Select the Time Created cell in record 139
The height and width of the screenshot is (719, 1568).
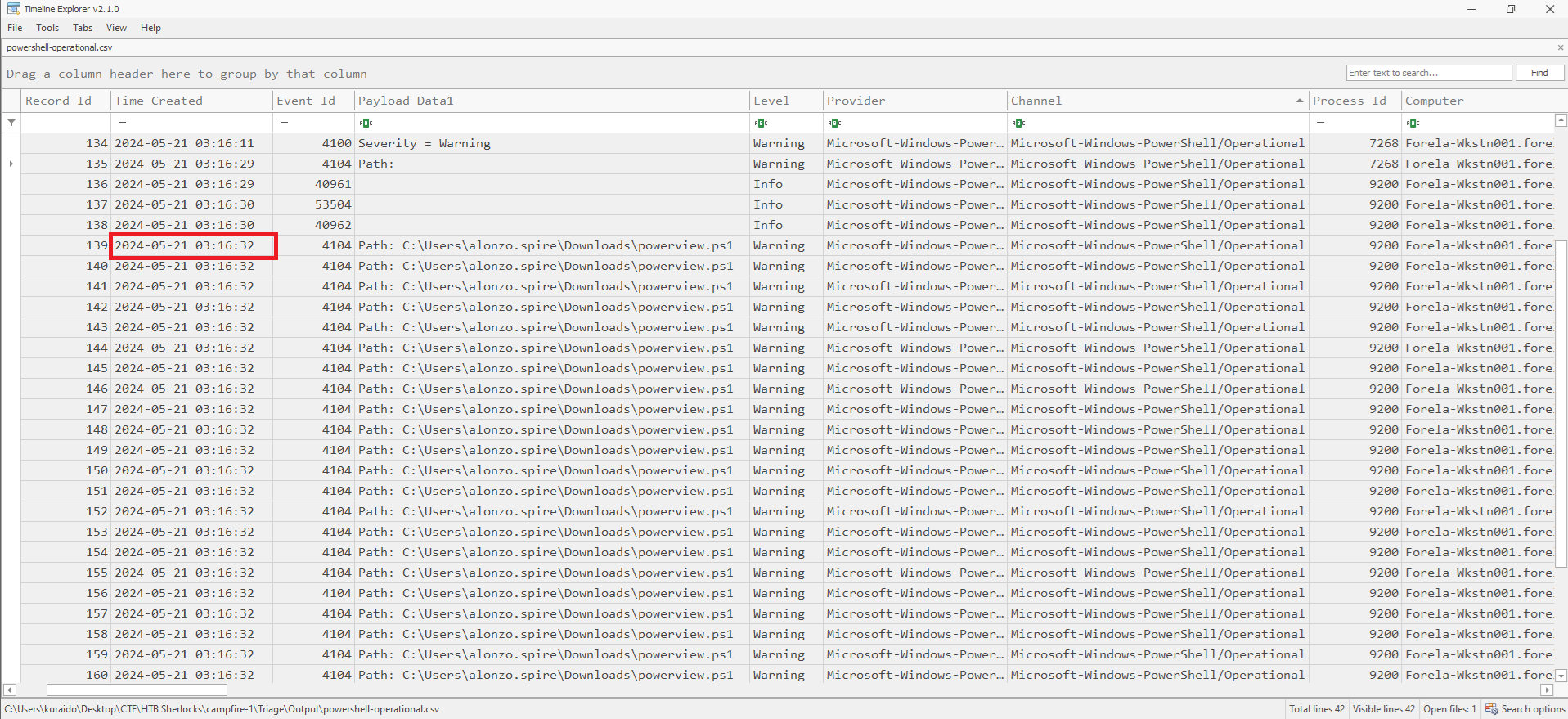(x=192, y=245)
